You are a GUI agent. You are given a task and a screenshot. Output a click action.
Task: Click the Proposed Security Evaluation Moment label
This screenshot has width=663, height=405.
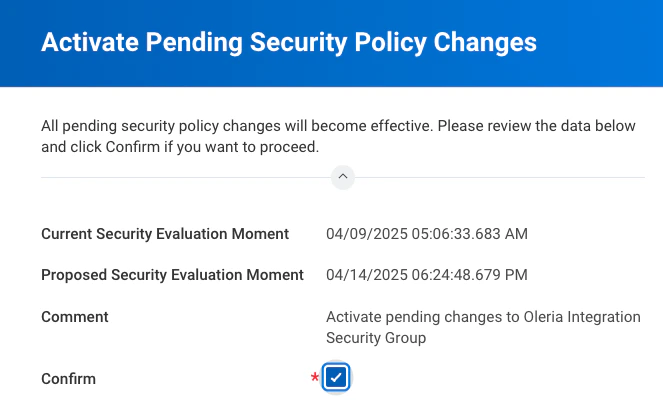[x=173, y=275]
